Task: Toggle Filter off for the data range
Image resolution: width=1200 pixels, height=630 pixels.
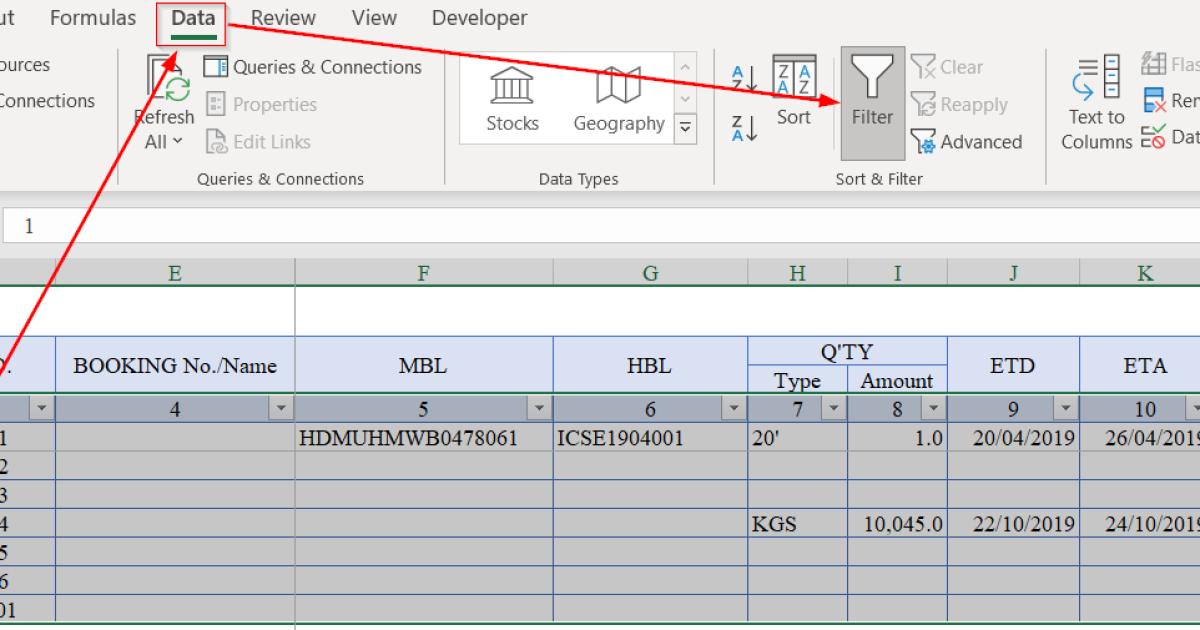Action: tap(871, 100)
